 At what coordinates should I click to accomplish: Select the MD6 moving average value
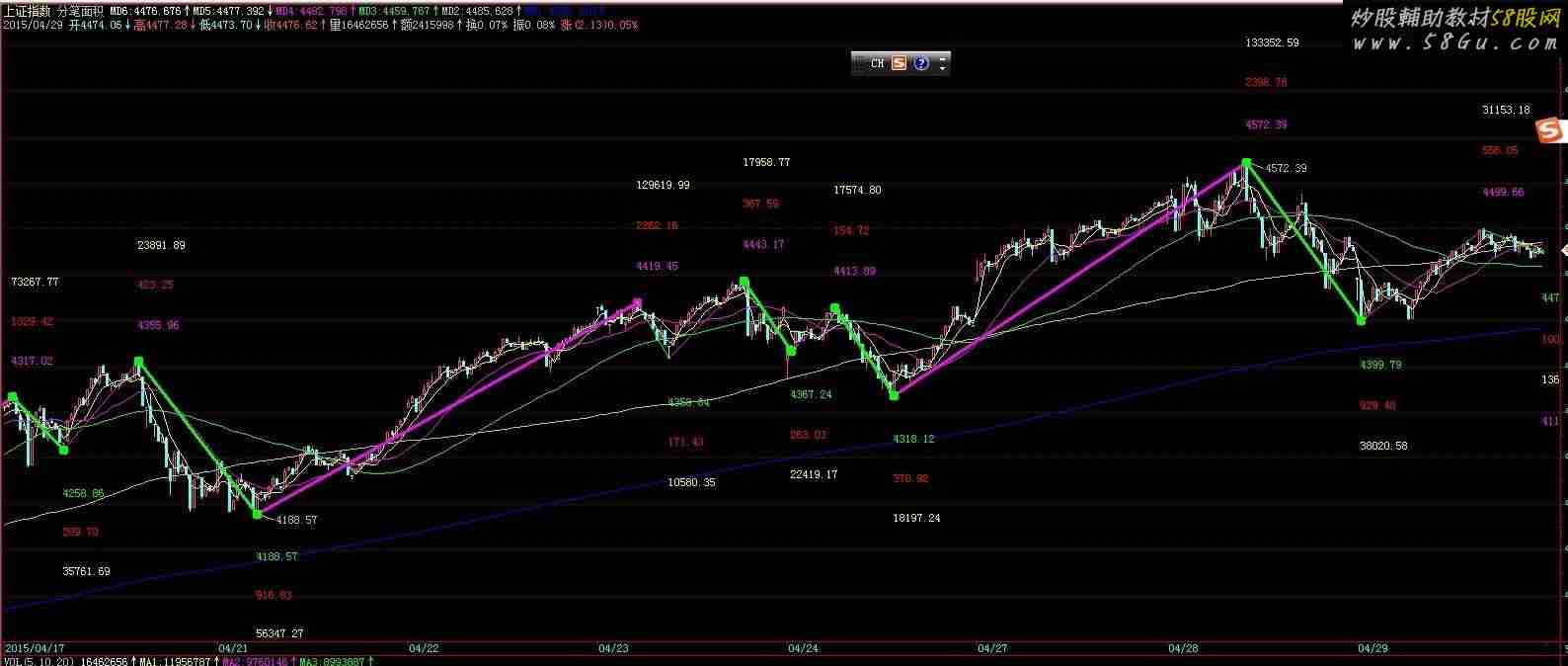[145, 11]
